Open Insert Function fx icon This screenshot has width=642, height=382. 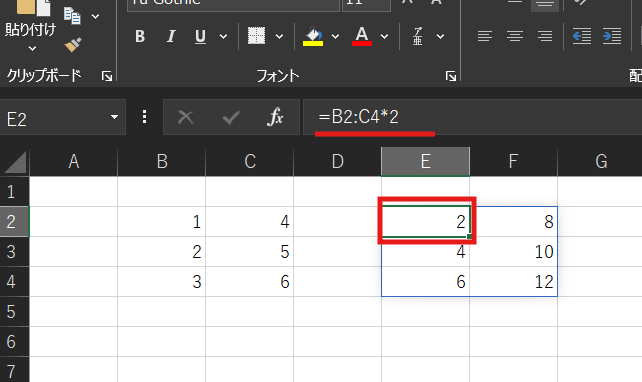(x=275, y=118)
